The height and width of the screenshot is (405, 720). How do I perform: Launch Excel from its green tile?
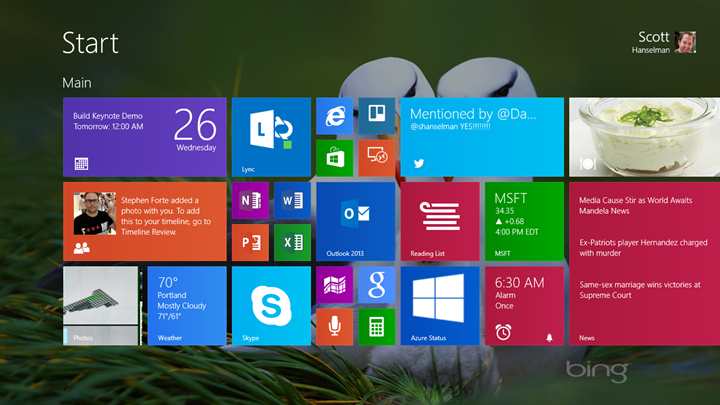coord(292,242)
